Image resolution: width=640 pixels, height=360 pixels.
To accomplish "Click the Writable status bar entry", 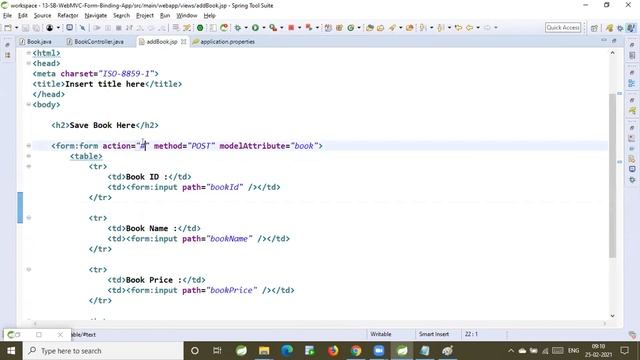I will (380, 334).
